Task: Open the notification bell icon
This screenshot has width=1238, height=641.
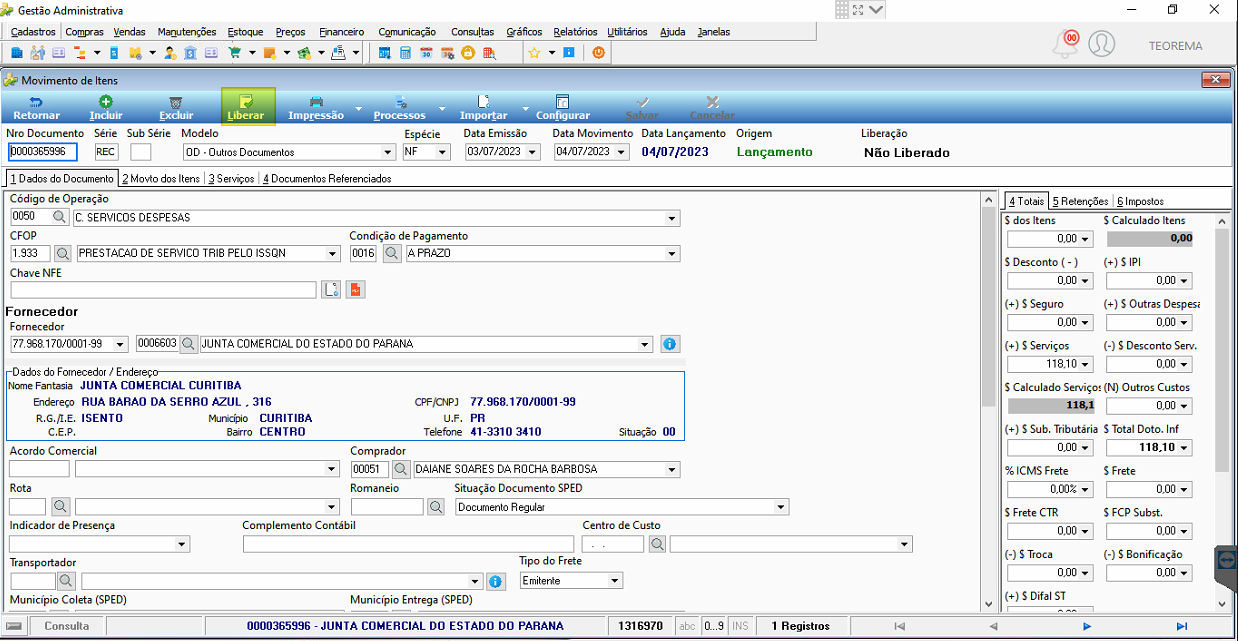Action: click(1066, 44)
